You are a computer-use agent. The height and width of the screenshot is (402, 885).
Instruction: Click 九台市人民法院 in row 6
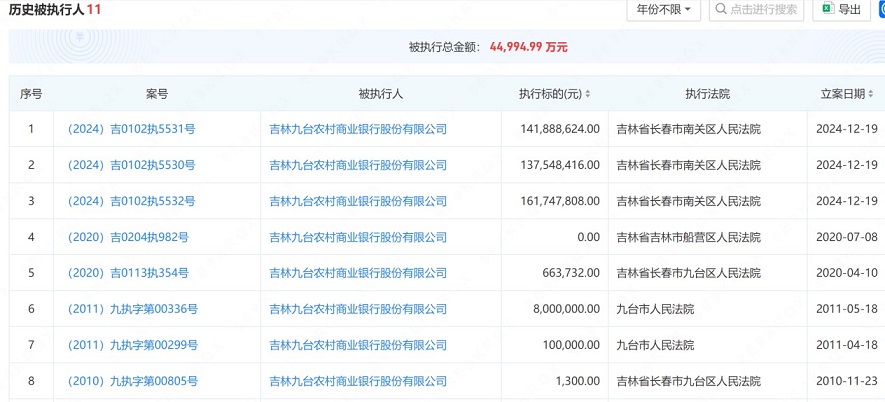tap(655, 309)
